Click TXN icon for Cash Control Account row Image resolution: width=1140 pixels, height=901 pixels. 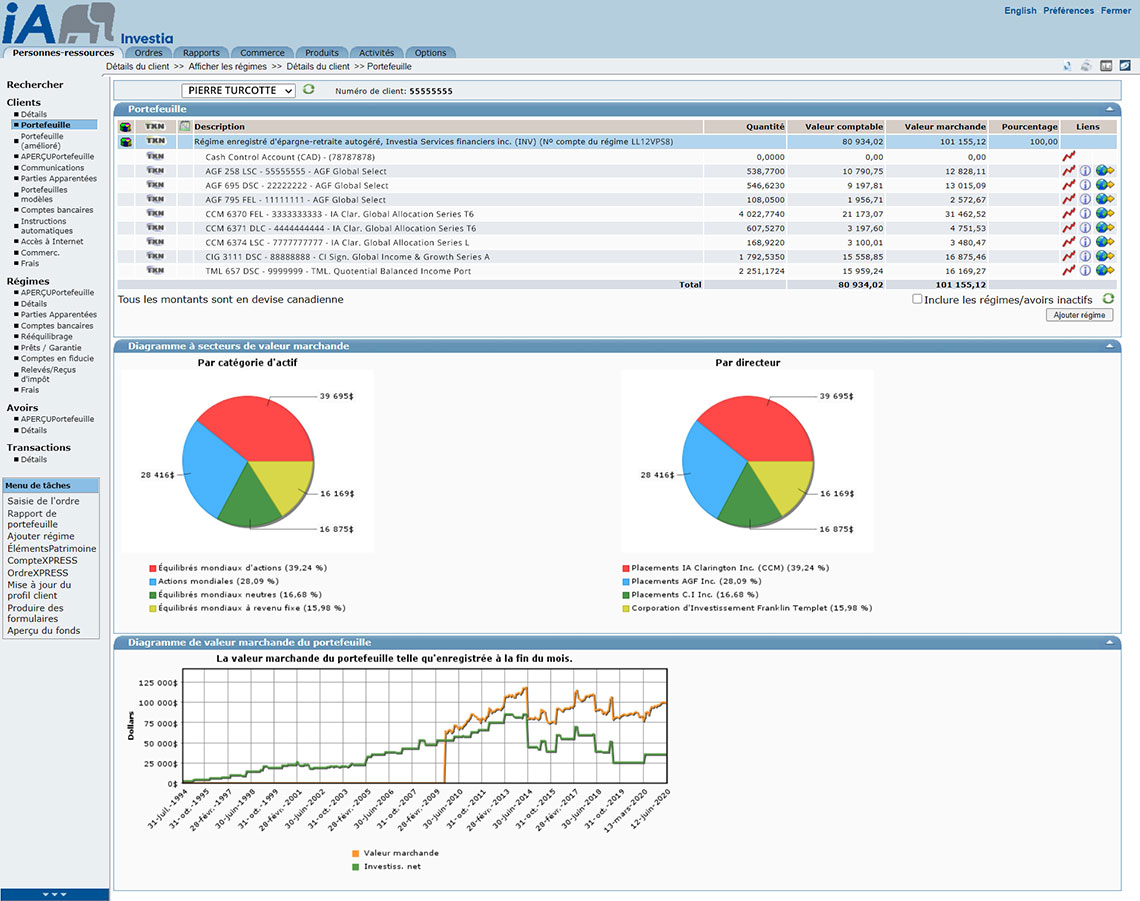click(156, 156)
